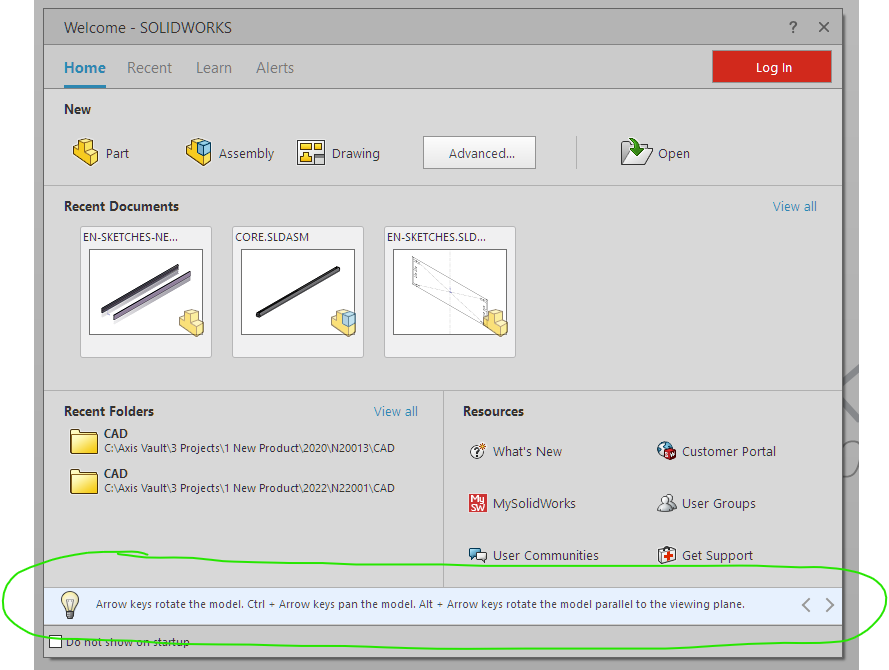This screenshot has width=889, height=670.
Task: Check Do not show on startup
Action: pyautogui.click(x=56, y=642)
